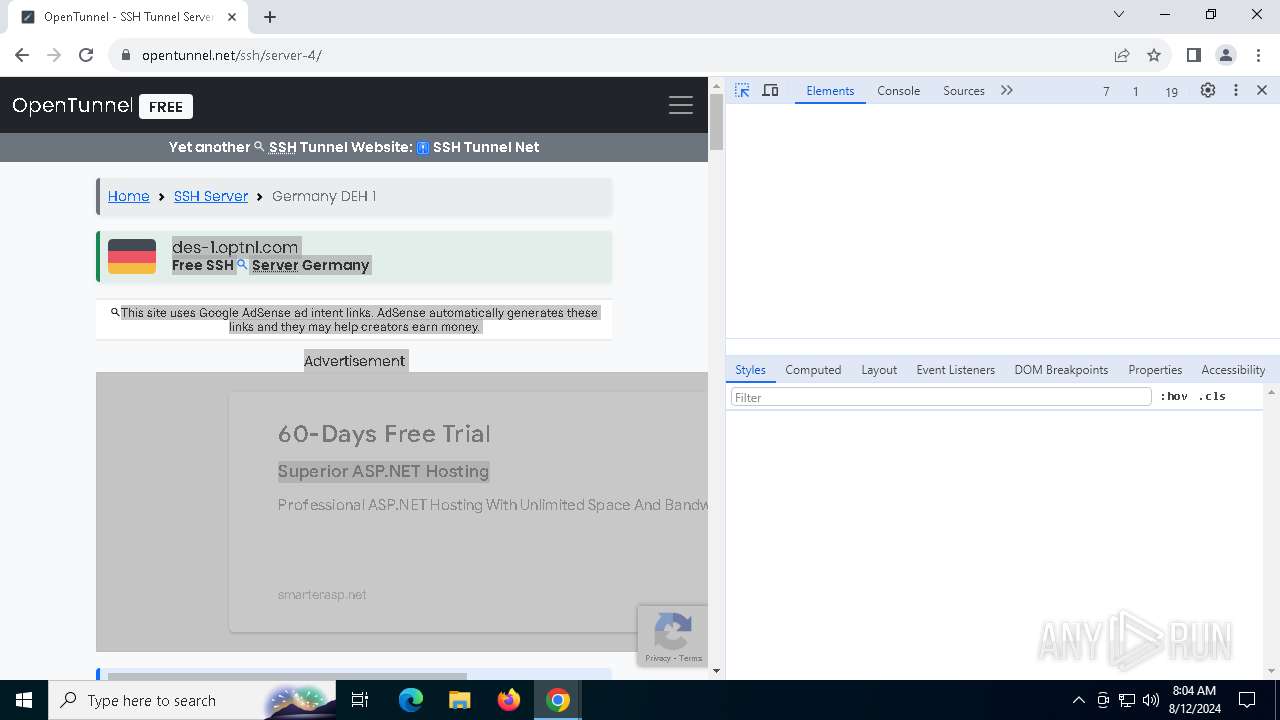View site information lock icon
This screenshot has width=1280, height=720.
[125, 55]
